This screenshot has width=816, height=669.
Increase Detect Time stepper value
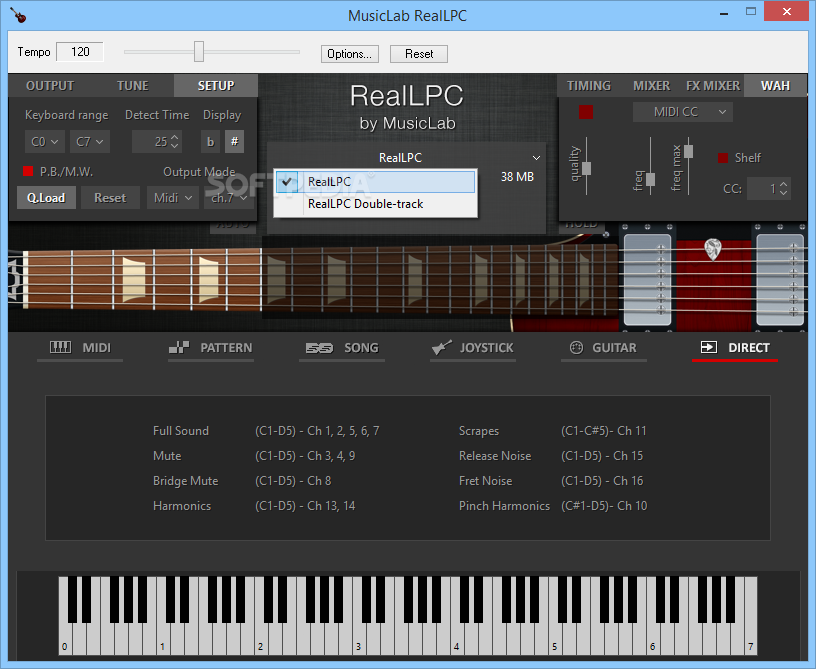[x=174, y=138]
